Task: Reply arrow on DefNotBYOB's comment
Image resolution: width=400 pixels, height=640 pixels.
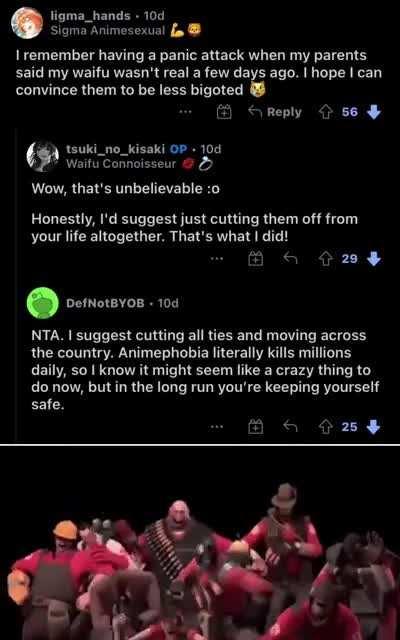Action: 290,426
